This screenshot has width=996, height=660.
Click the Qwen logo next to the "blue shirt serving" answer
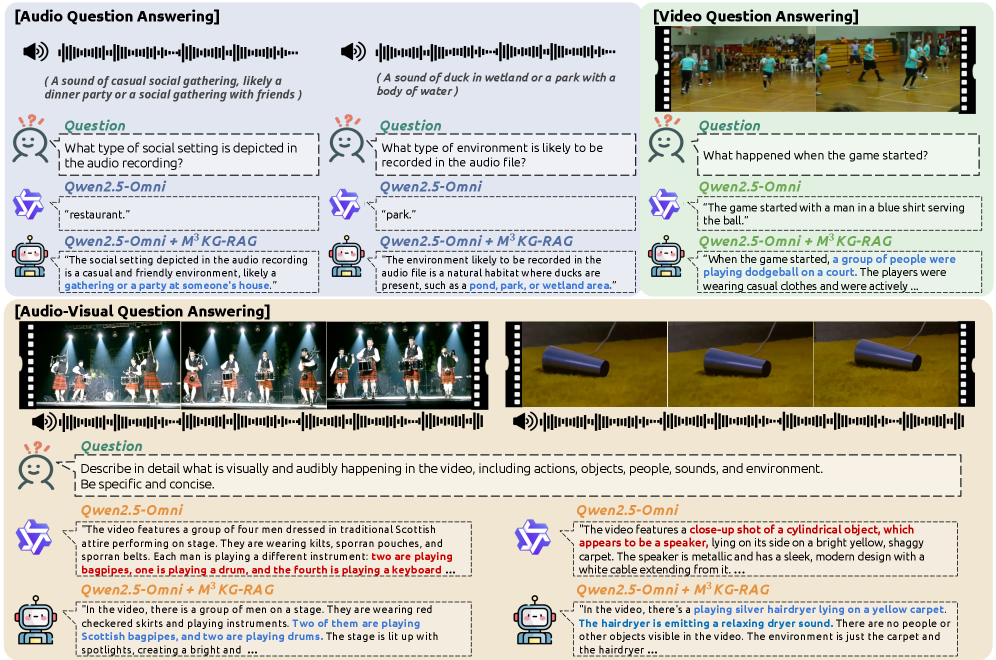coord(664,205)
